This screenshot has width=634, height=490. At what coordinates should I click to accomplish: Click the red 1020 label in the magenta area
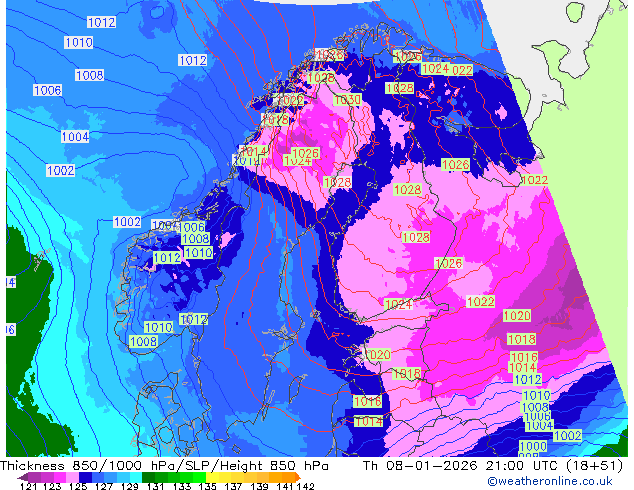pyautogui.click(x=517, y=315)
